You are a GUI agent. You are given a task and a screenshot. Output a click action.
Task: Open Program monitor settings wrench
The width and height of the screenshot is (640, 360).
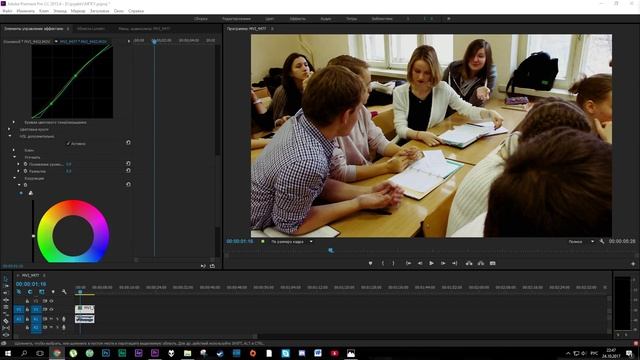[602, 242]
